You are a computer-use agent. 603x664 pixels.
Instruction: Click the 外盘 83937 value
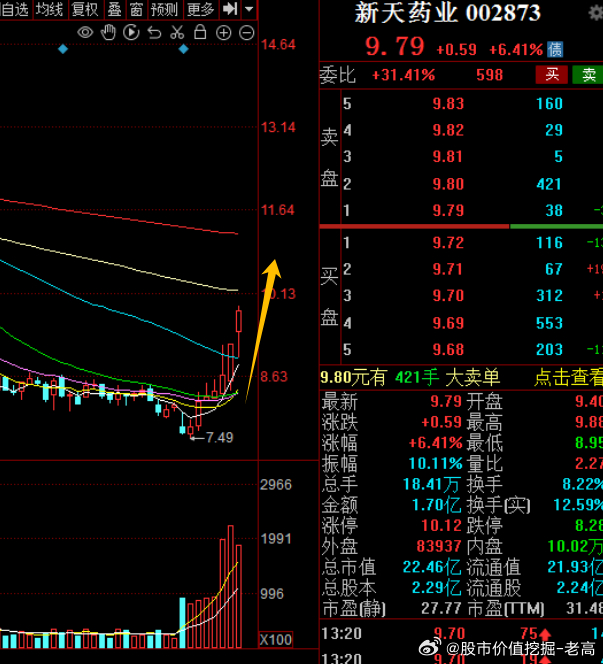(439, 546)
